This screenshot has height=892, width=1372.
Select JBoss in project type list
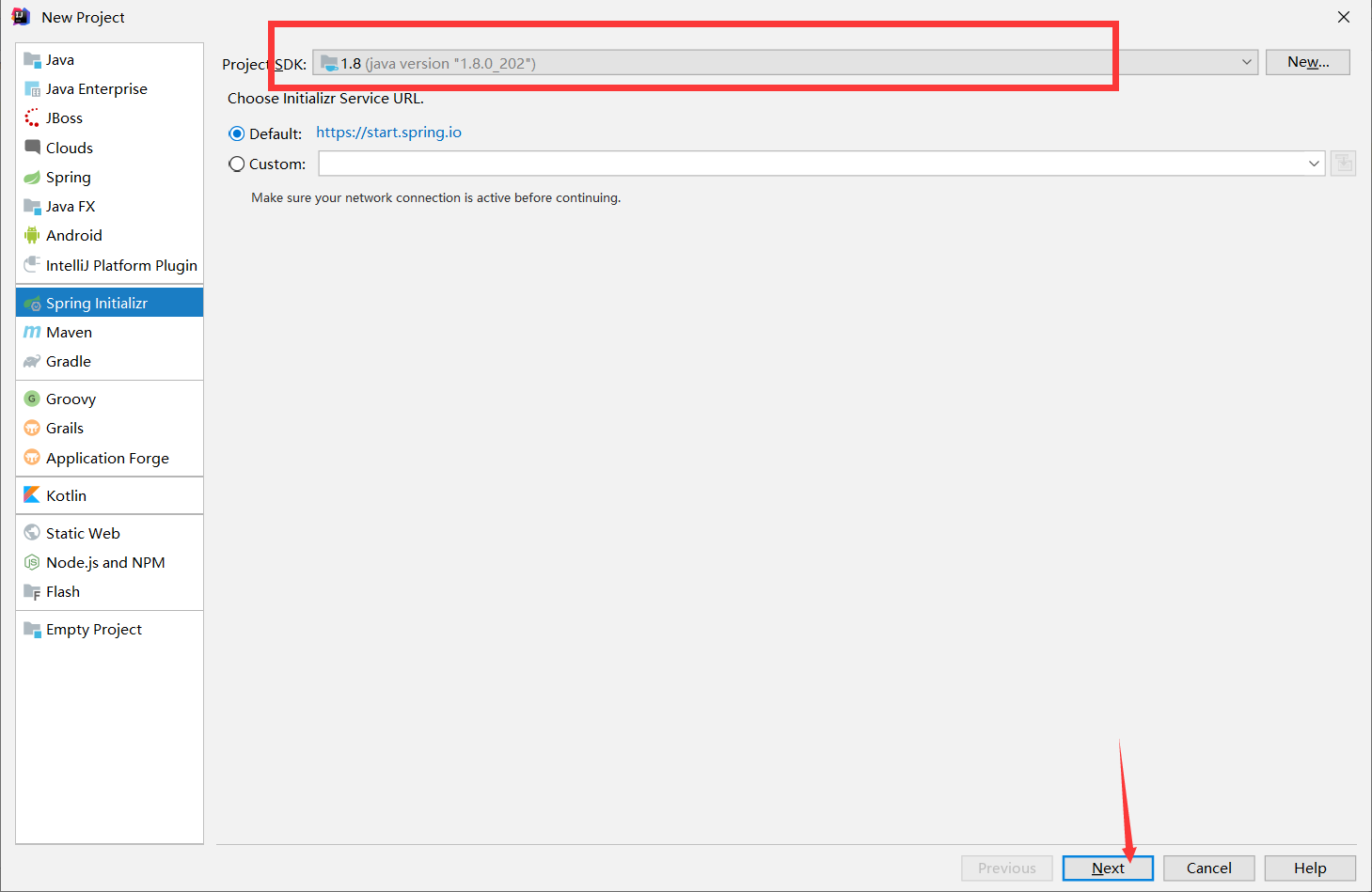109,118
